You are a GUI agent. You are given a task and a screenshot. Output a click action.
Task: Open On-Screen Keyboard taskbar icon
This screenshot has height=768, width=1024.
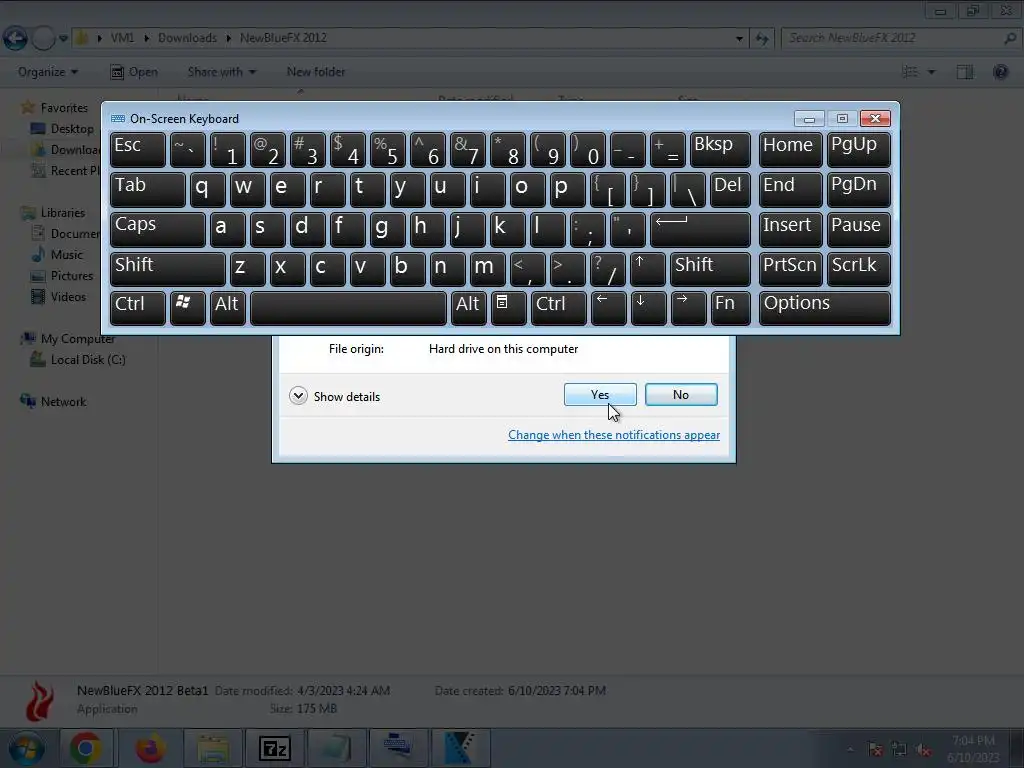(397, 748)
